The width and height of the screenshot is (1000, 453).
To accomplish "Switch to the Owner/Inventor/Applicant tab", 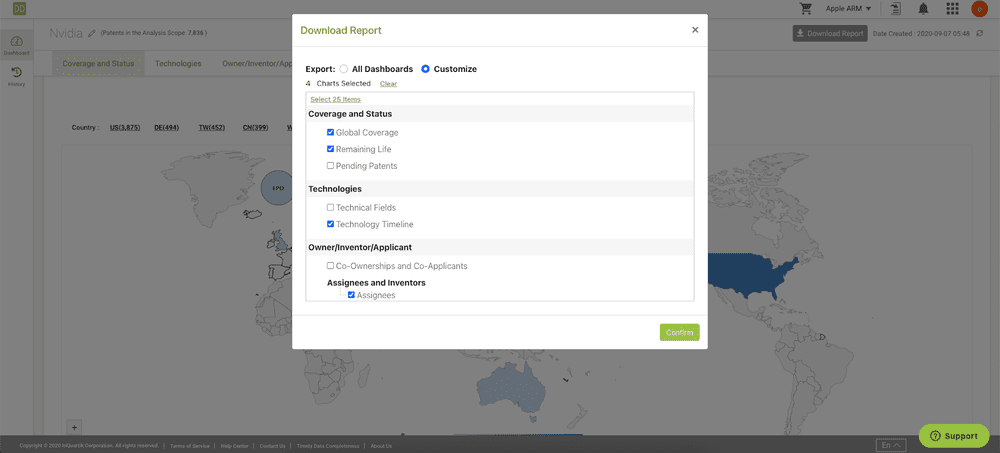I will click(x=257, y=64).
